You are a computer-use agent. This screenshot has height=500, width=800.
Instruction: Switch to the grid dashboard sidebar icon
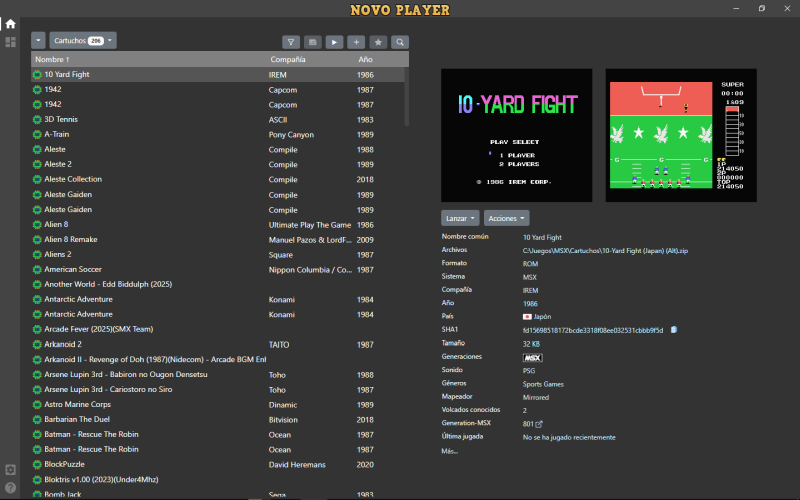click(x=10, y=42)
